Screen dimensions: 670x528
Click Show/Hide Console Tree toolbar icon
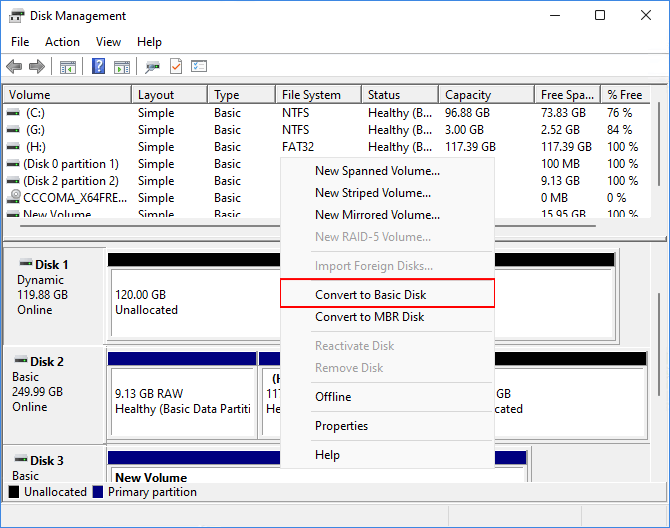pos(68,67)
